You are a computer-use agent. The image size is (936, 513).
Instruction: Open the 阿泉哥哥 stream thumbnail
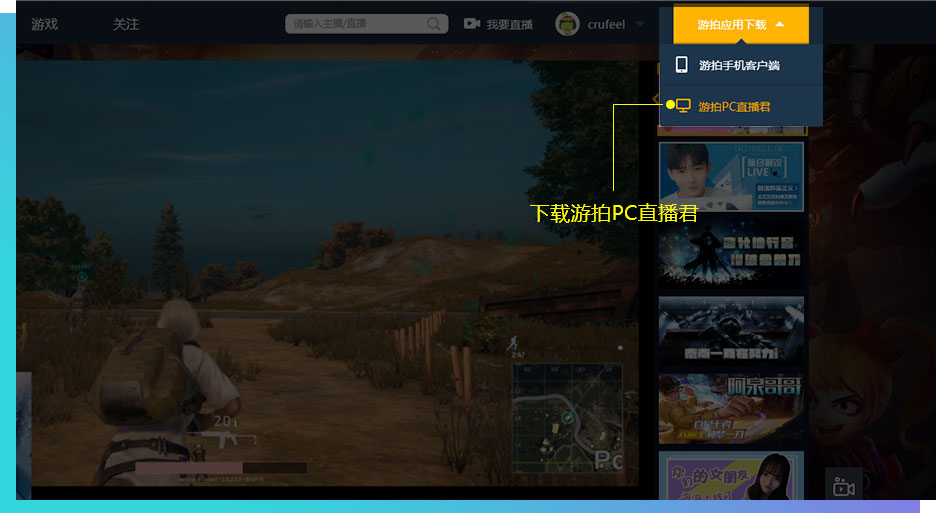tap(730, 409)
